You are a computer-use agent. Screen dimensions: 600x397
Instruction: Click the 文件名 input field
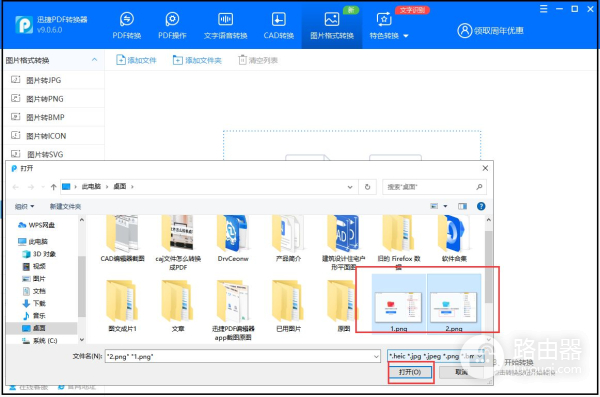(x=243, y=356)
